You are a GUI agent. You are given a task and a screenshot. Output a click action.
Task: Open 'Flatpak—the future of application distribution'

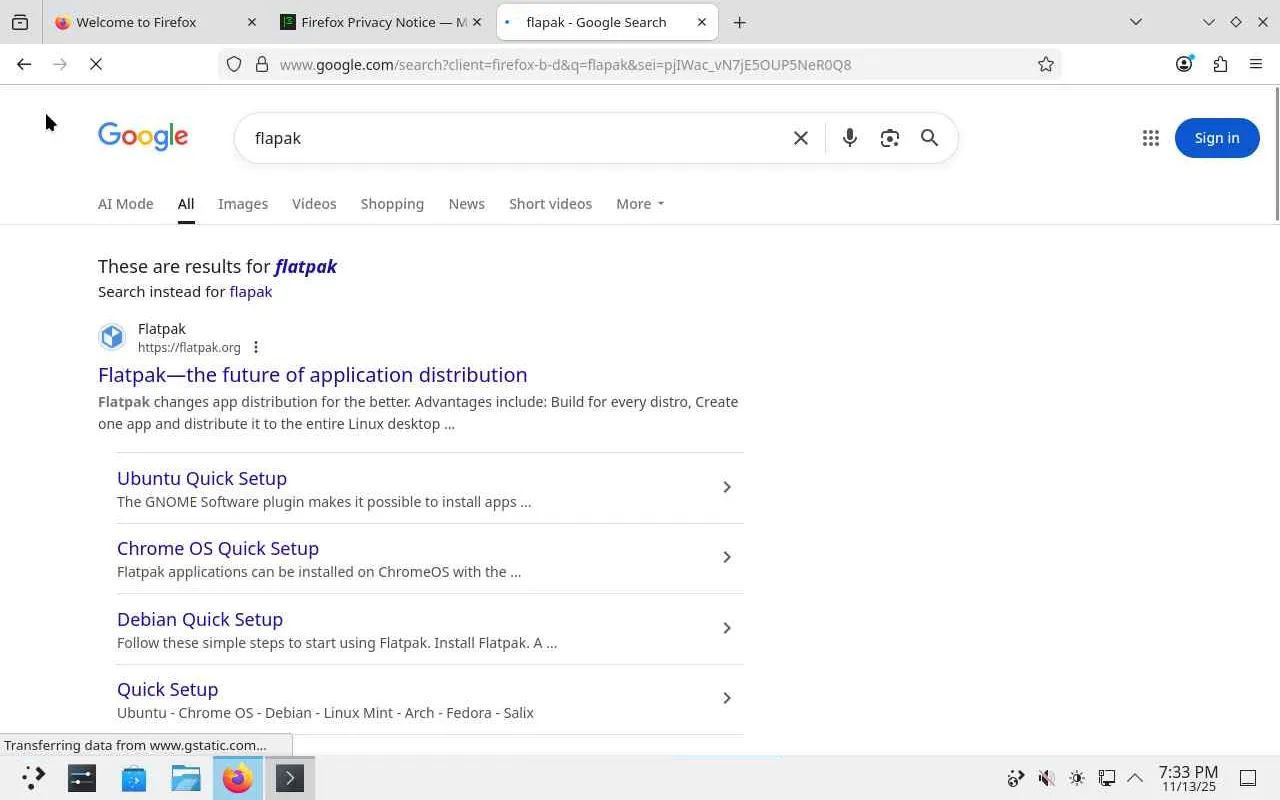click(x=313, y=375)
